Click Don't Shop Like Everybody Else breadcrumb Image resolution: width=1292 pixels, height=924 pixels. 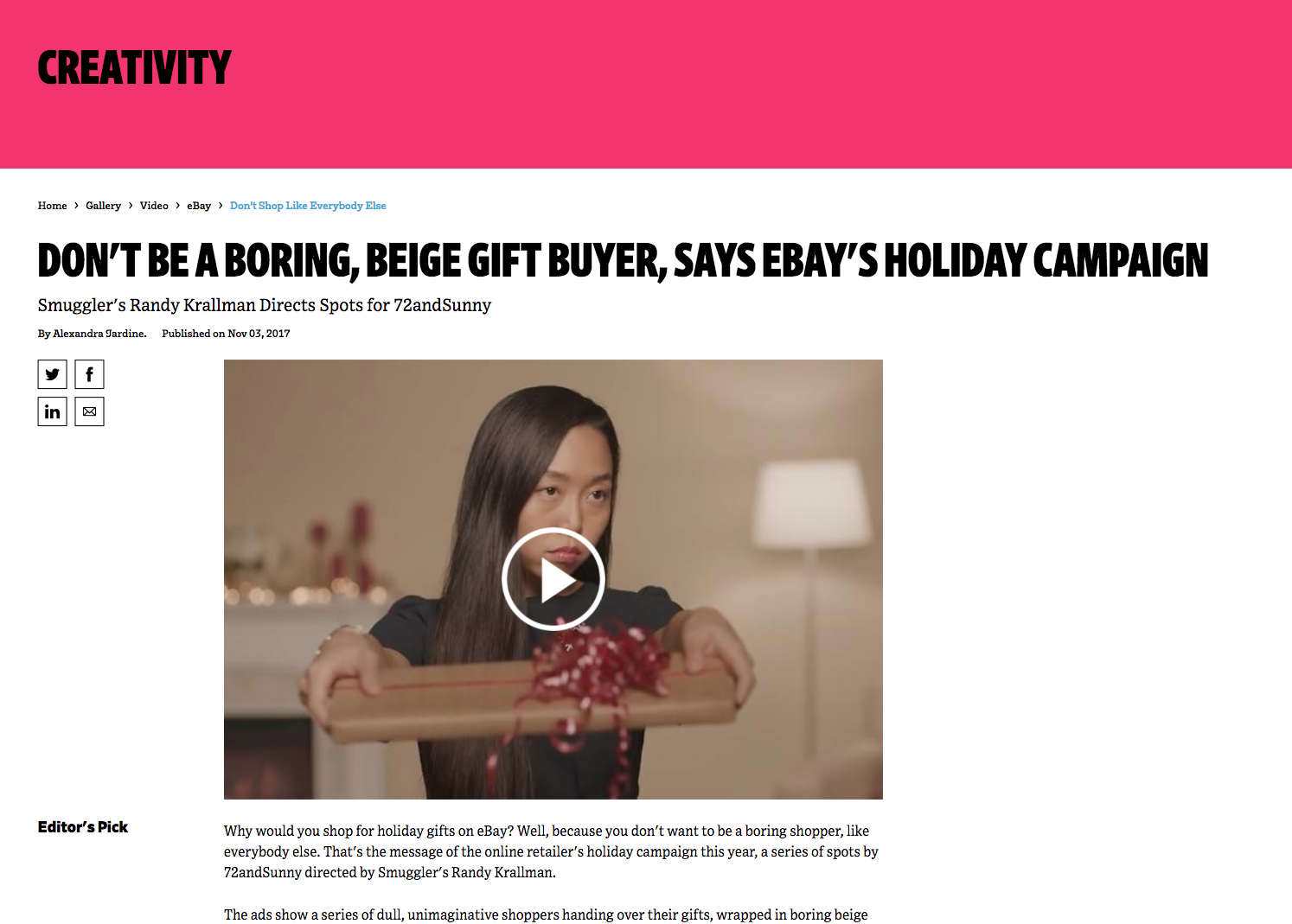(x=308, y=206)
